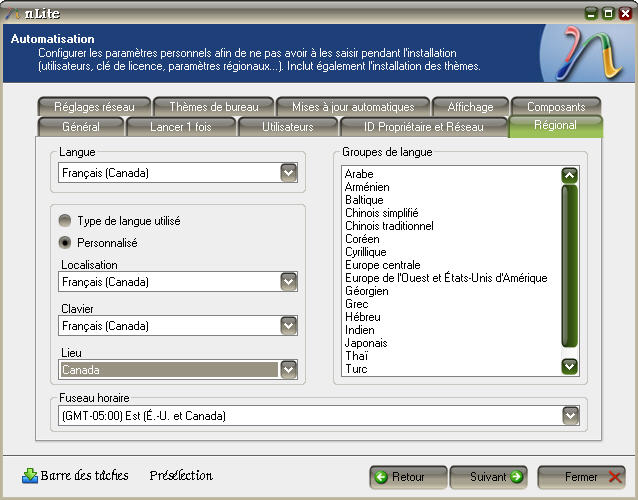Select Grec in the language list
The image size is (638, 500).
click(x=356, y=304)
